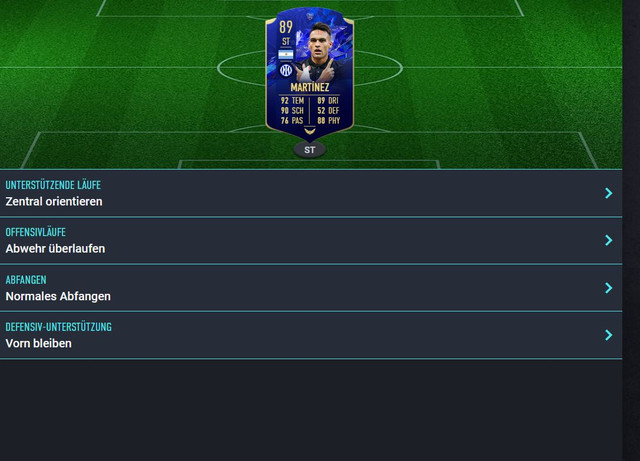Click the Inter Milan club badge

[286, 70]
